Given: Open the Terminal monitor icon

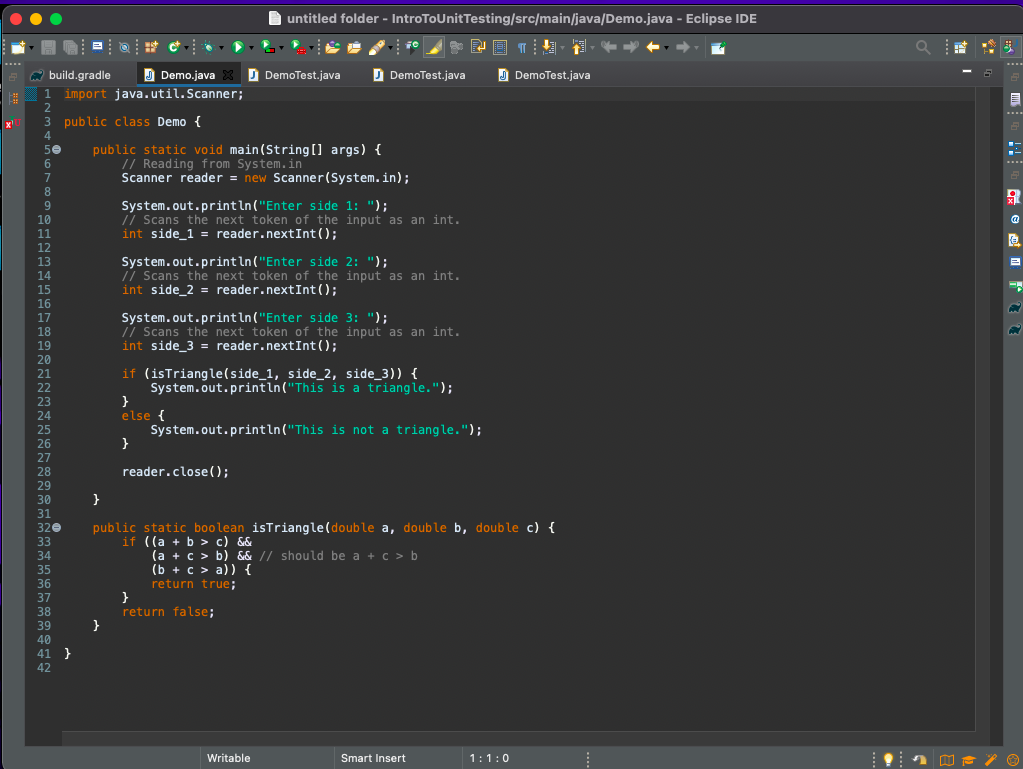Looking at the screenshot, I should coord(97,46).
